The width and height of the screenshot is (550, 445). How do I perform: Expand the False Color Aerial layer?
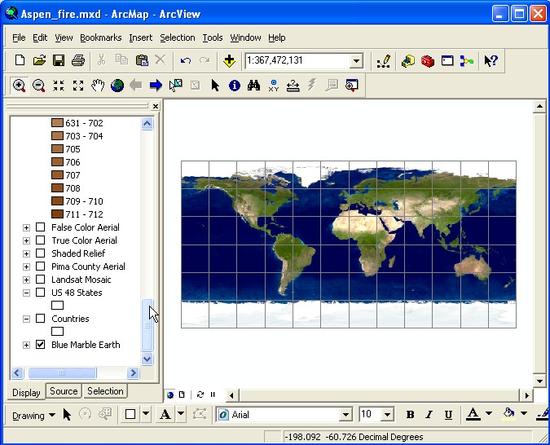[x=26, y=228]
